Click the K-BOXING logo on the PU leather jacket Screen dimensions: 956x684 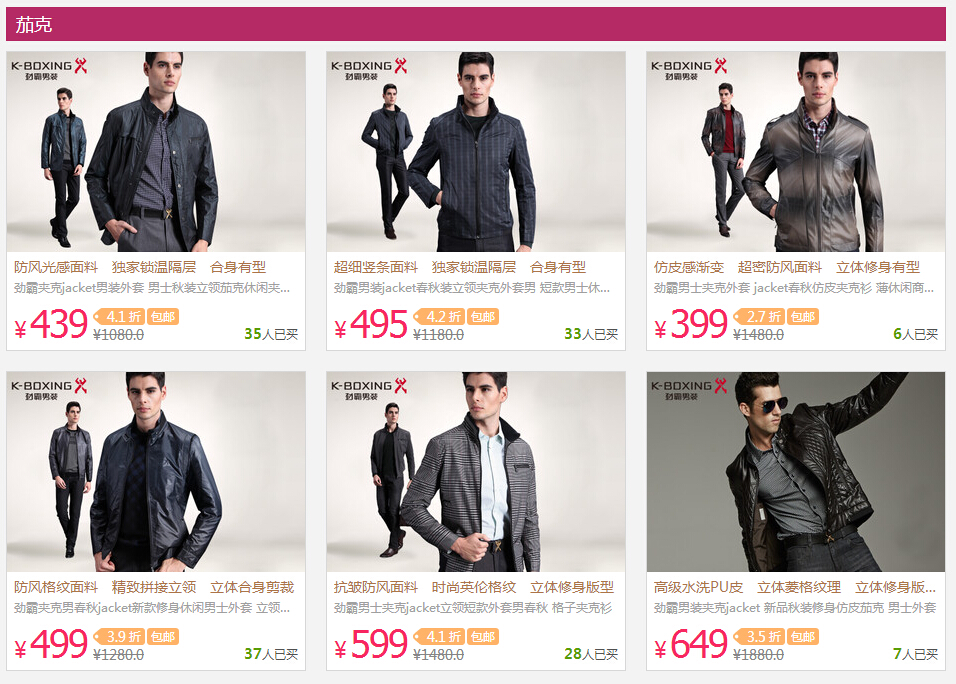tap(689, 389)
